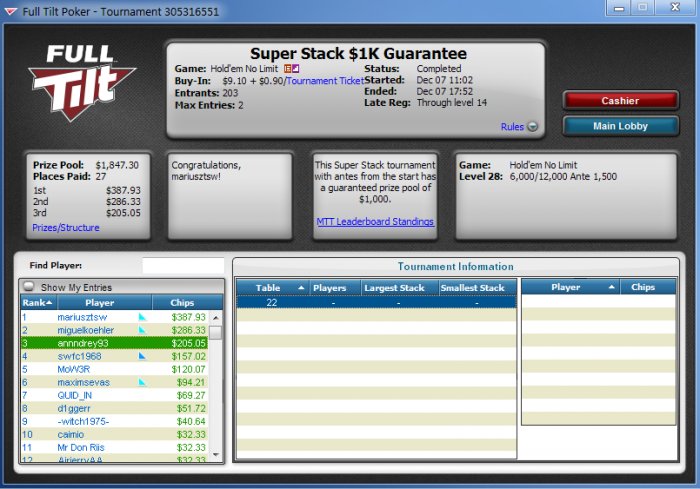Sort tables by Largest Stack column
The width and height of the screenshot is (700, 489).
click(400, 288)
